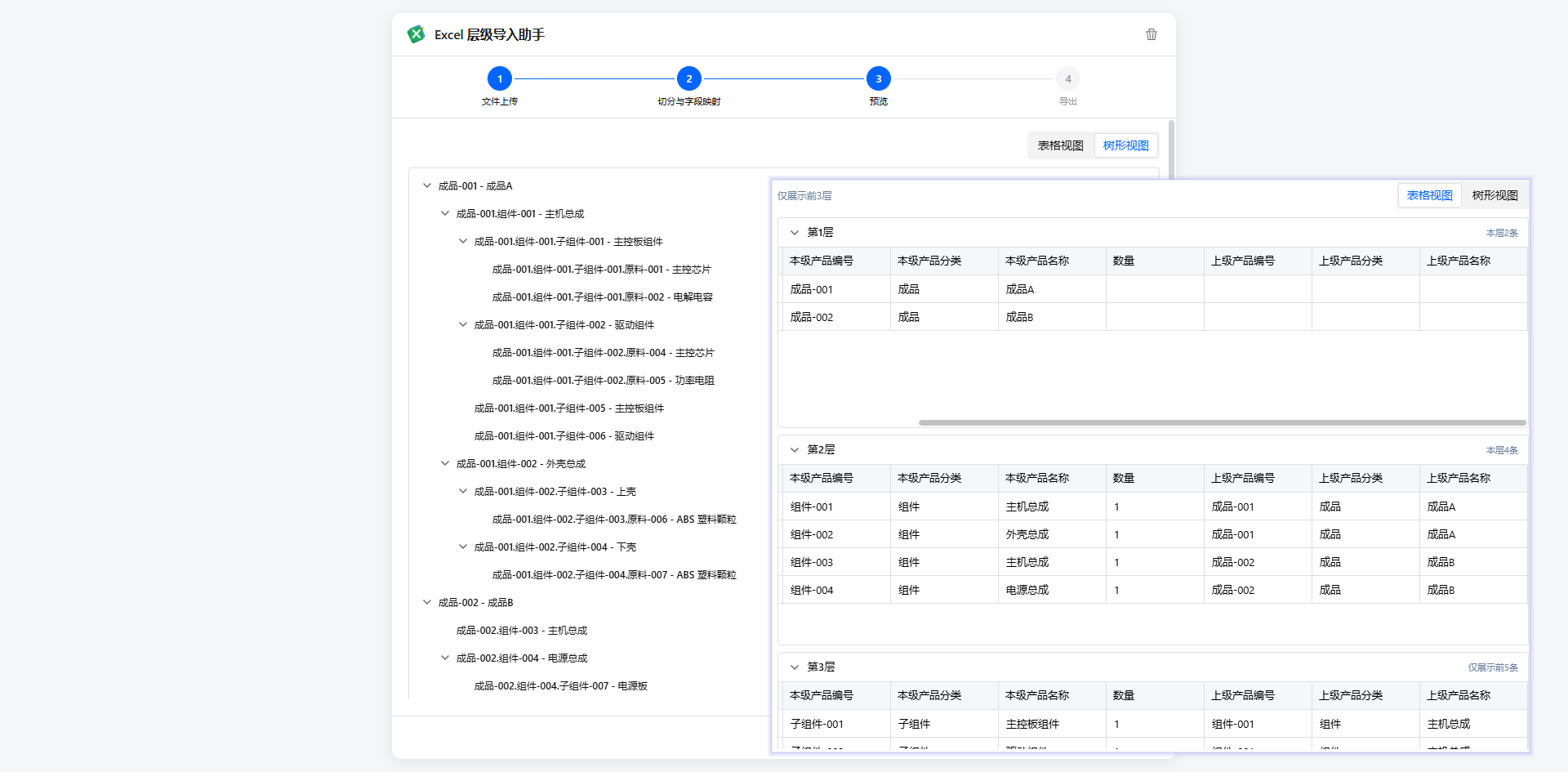Switch to 树形视图 in the overlay panel
This screenshot has width=1568, height=772.
point(1495,195)
